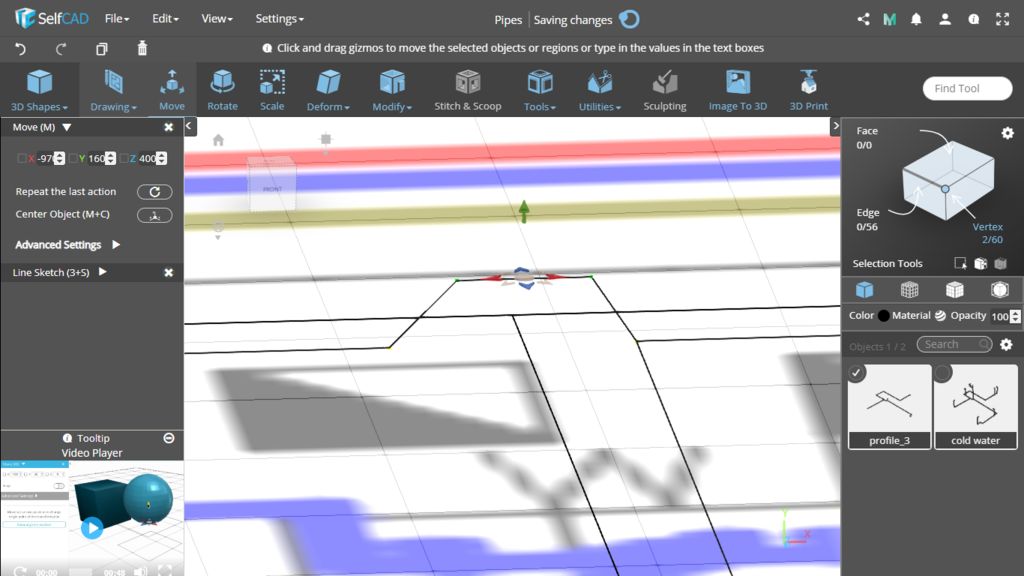Open the Sculpting tool
1024x576 pixels.
(x=664, y=90)
